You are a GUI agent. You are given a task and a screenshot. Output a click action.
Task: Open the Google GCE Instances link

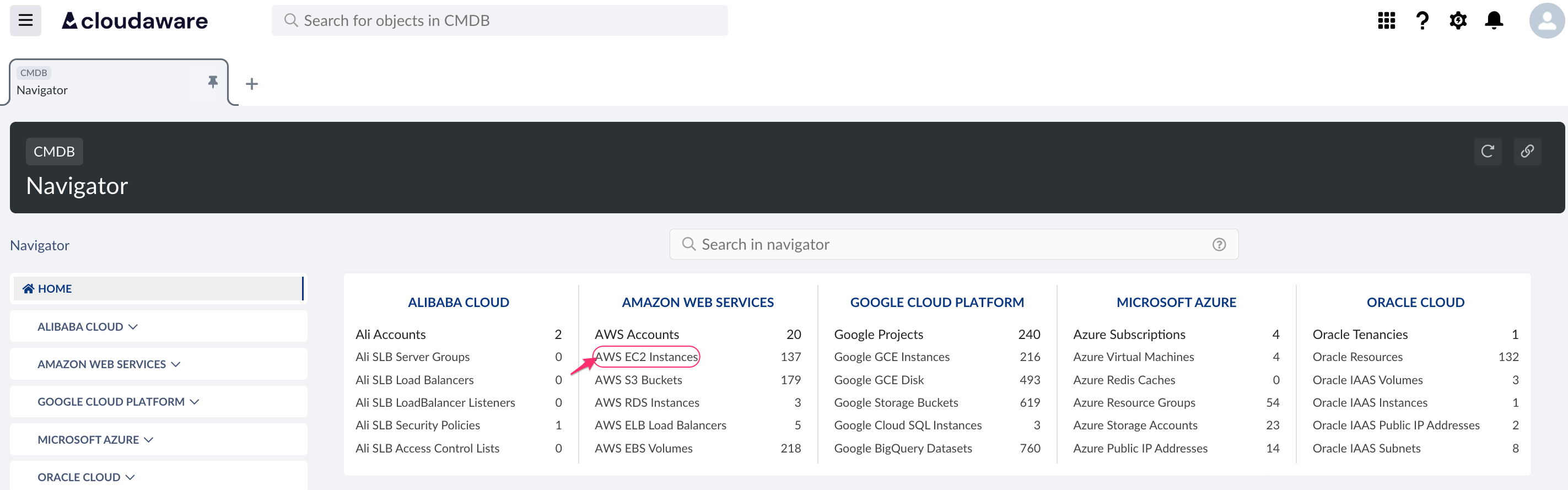click(x=891, y=357)
